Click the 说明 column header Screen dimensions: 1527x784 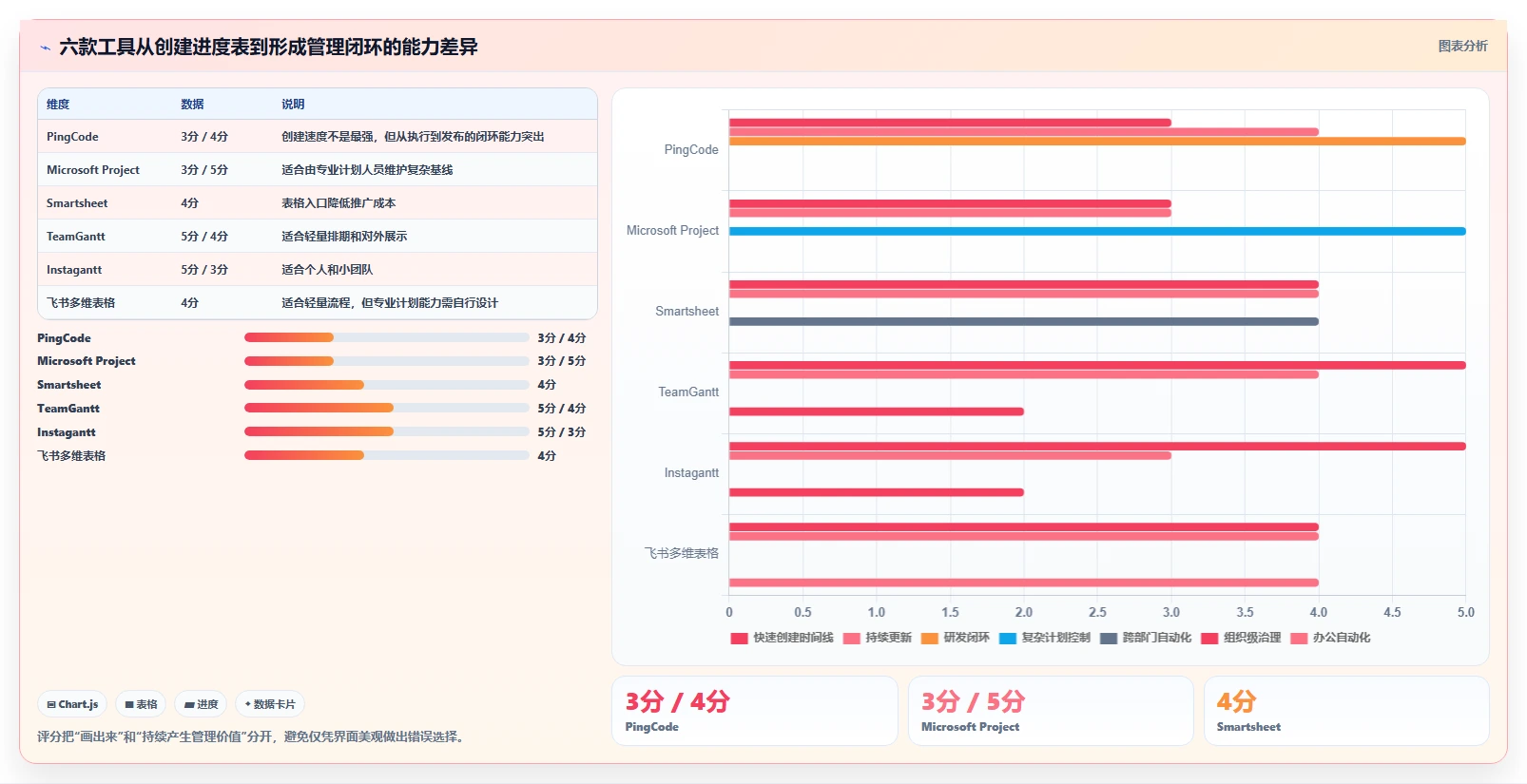[x=293, y=105]
